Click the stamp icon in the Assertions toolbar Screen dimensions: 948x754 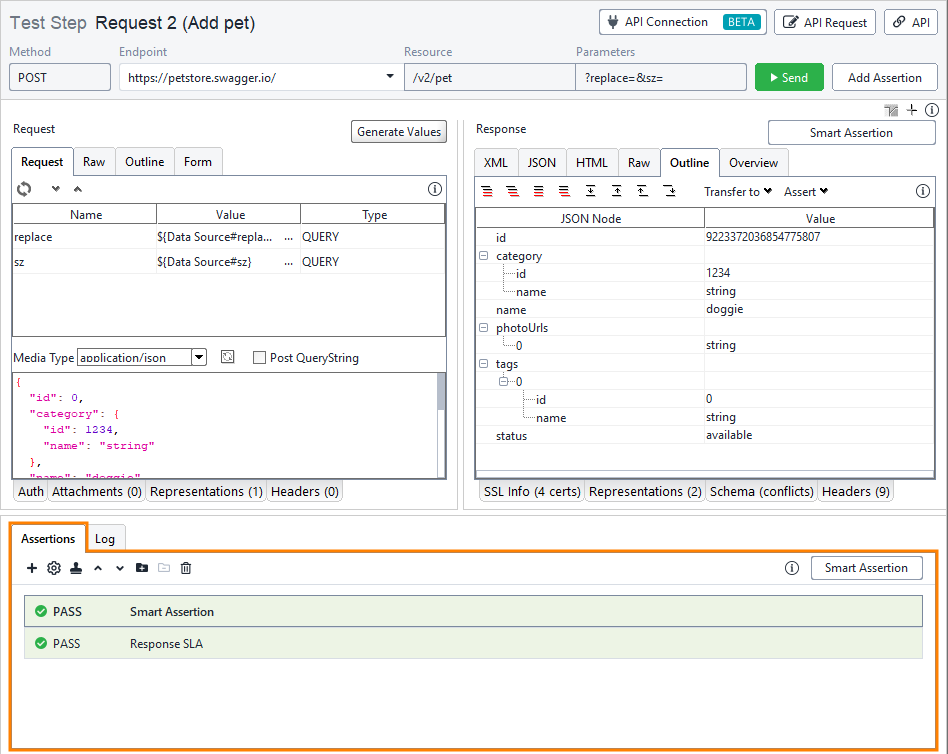76,568
